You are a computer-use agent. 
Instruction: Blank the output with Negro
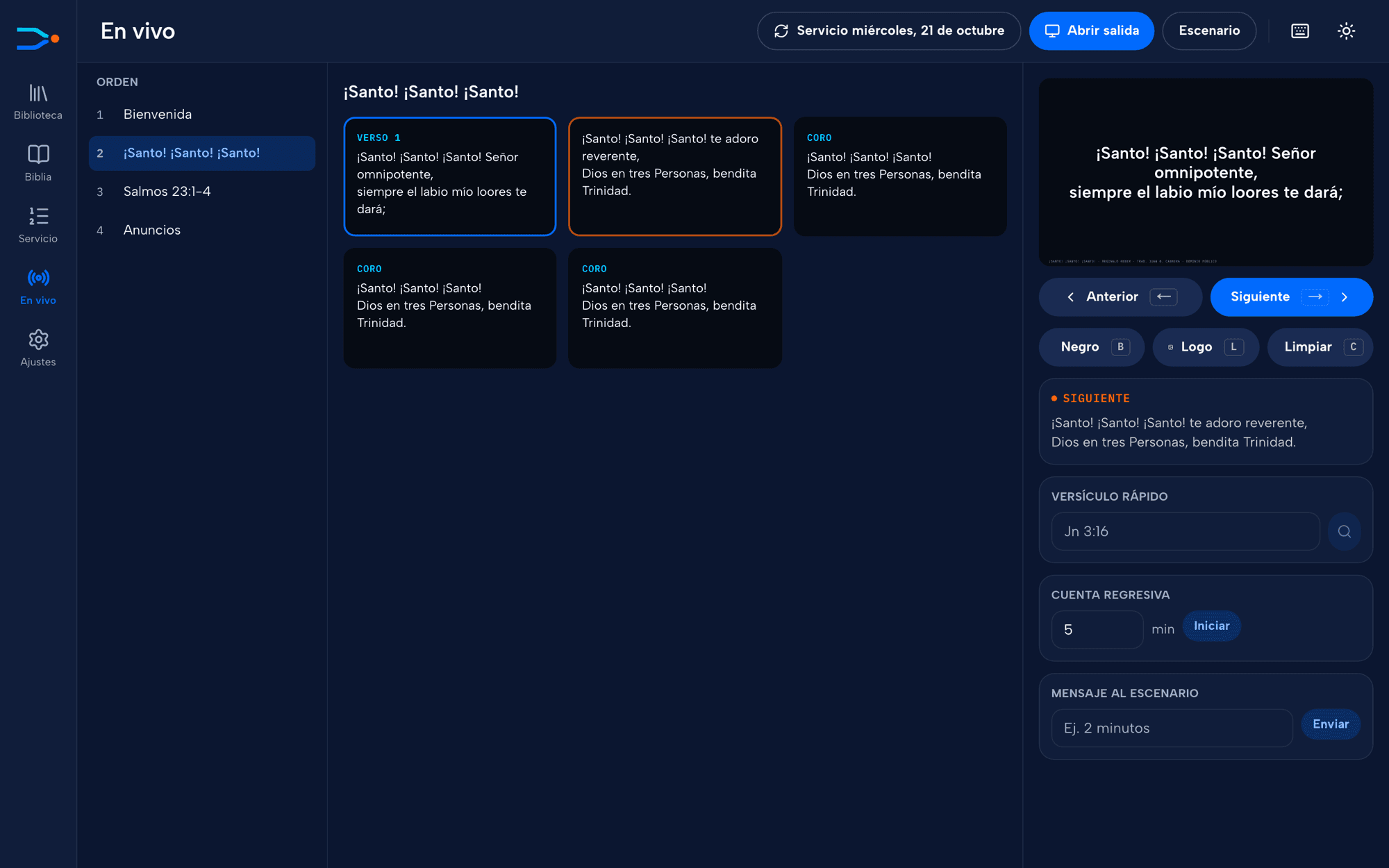click(1092, 347)
